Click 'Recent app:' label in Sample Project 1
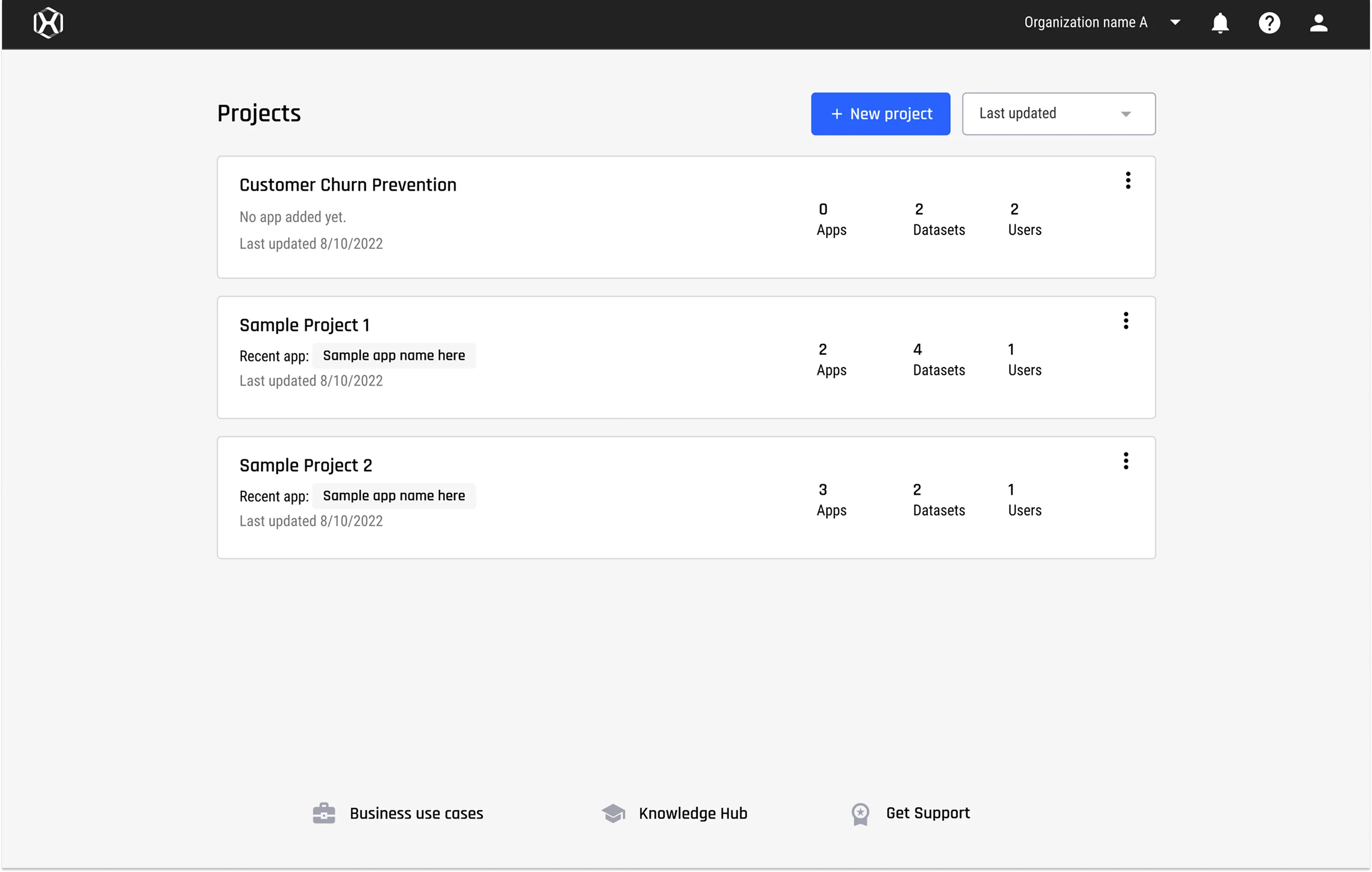 (274, 356)
